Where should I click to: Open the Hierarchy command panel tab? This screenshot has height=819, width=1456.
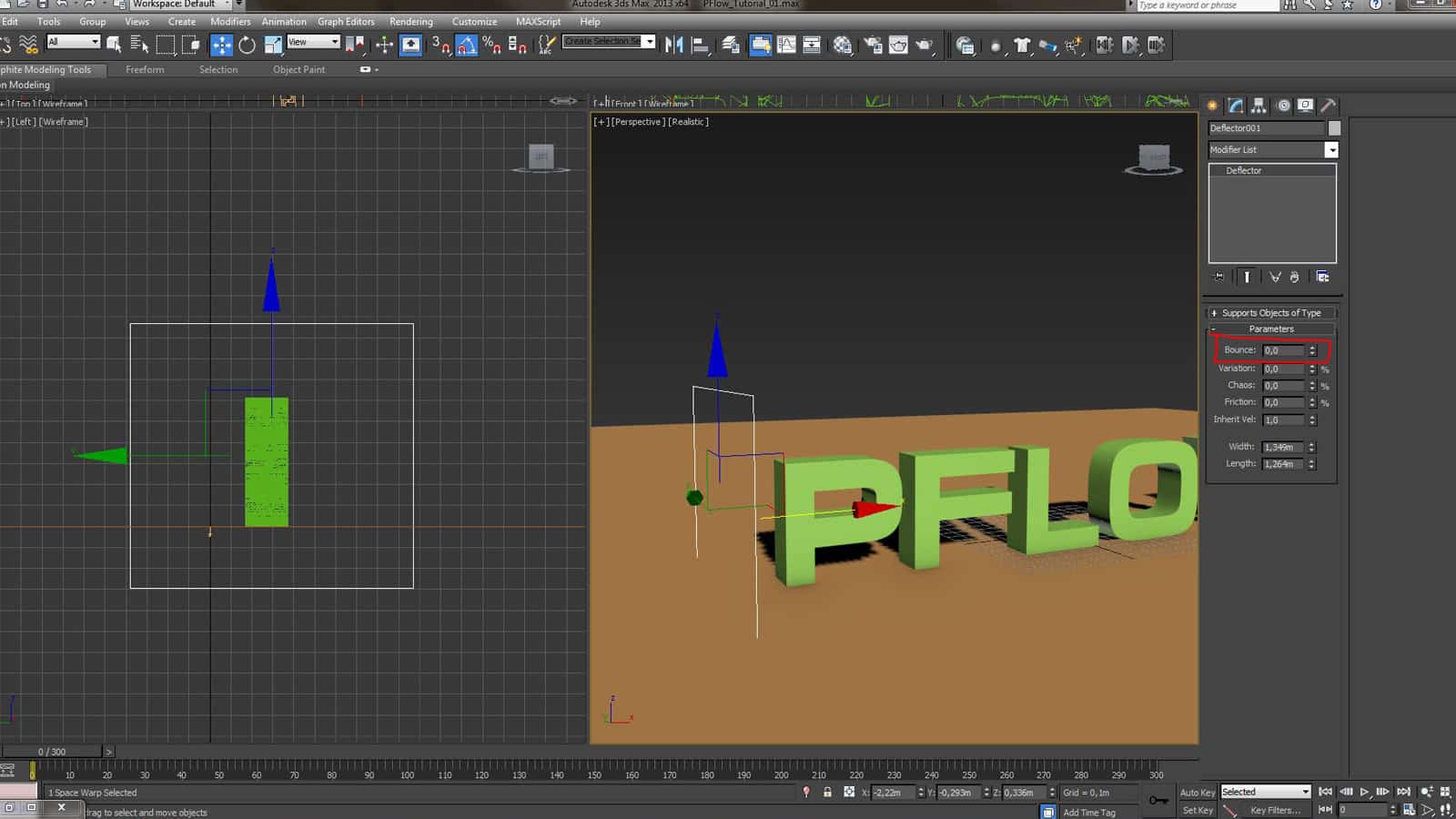click(1259, 106)
